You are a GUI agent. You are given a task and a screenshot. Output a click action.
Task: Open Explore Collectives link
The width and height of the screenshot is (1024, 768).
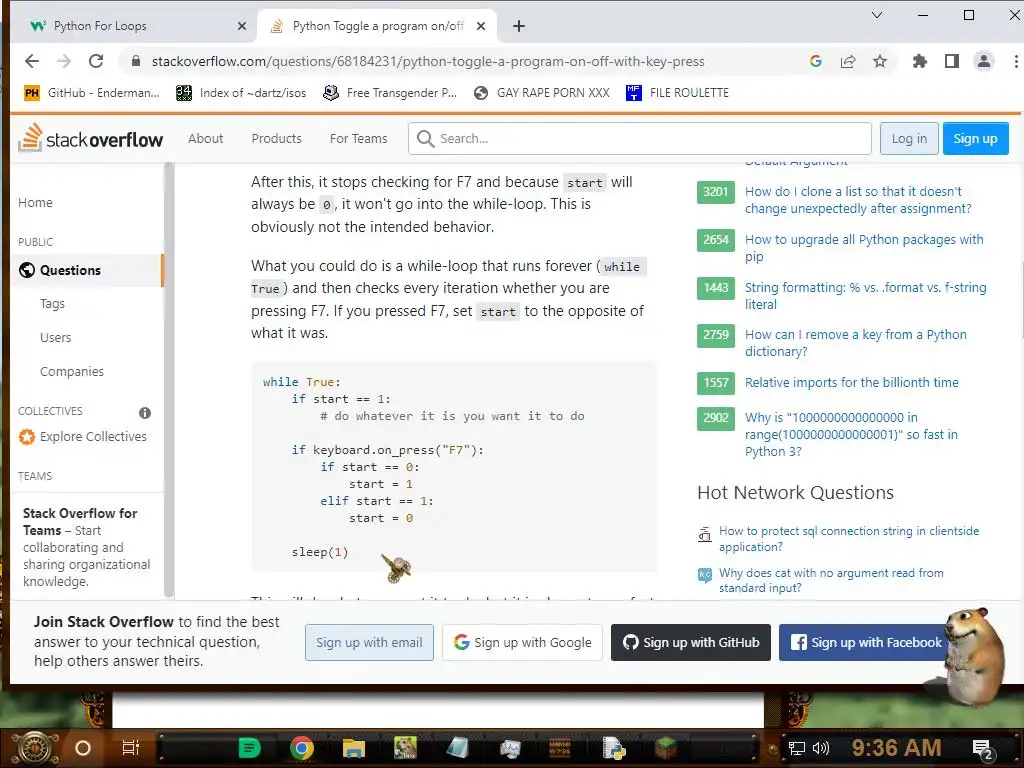(x=82, y=436)
